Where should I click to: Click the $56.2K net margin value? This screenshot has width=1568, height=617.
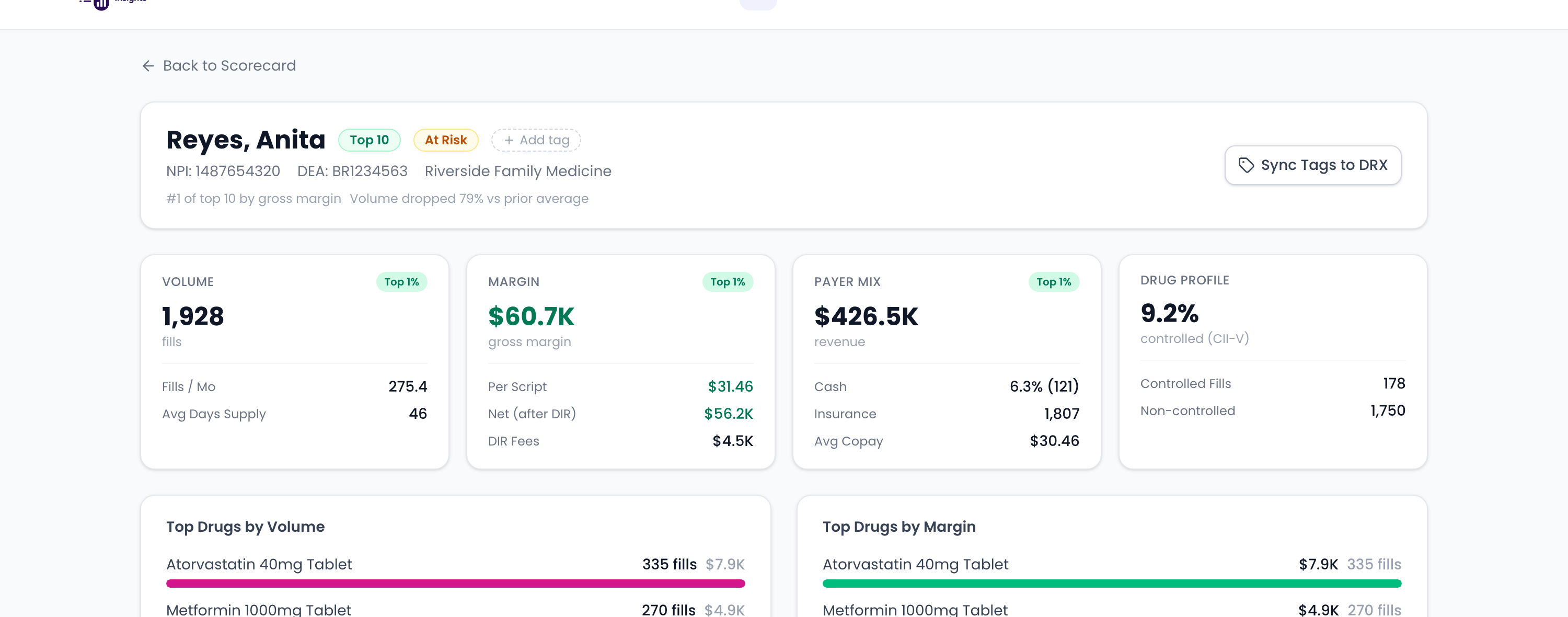tap(729, 414)
